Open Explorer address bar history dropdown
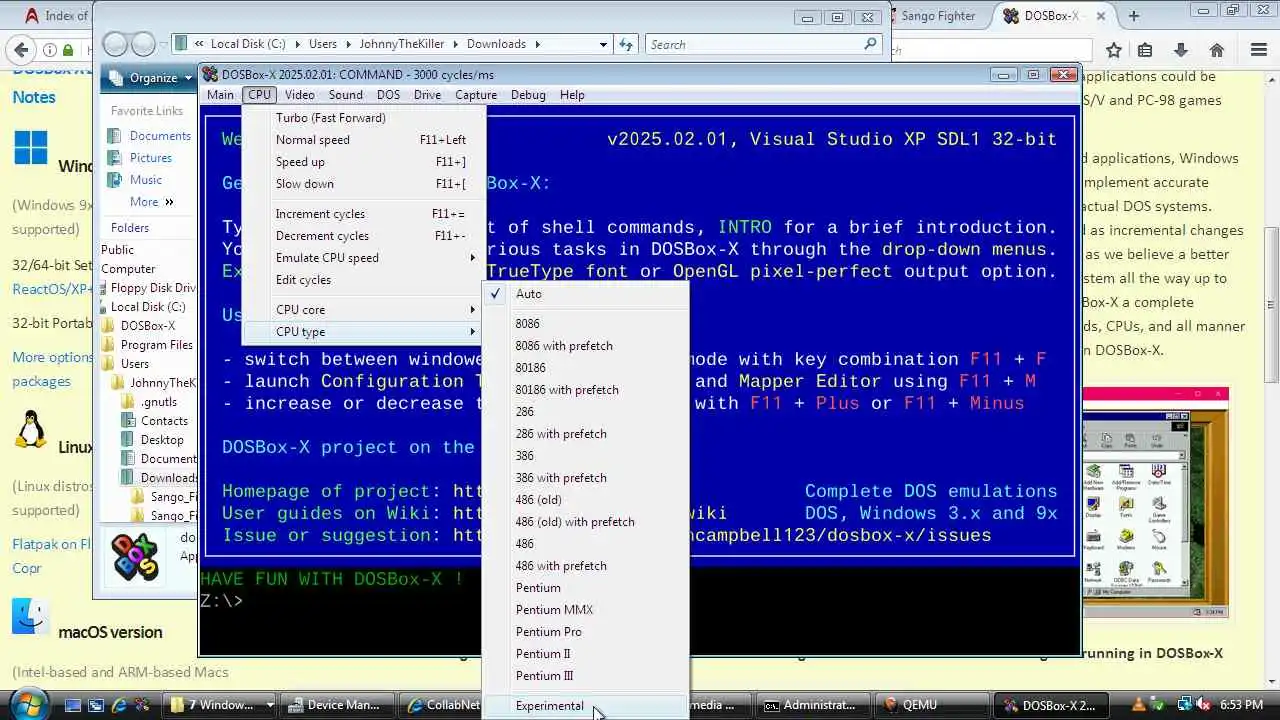Viewport: 1280px width, 720px height. 603,44
